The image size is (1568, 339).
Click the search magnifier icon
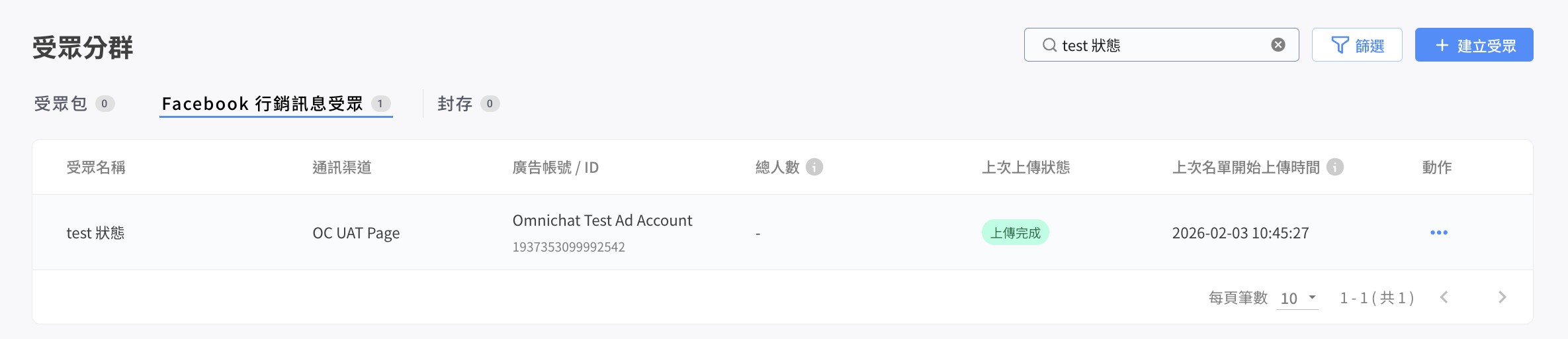pos(1049,45)
